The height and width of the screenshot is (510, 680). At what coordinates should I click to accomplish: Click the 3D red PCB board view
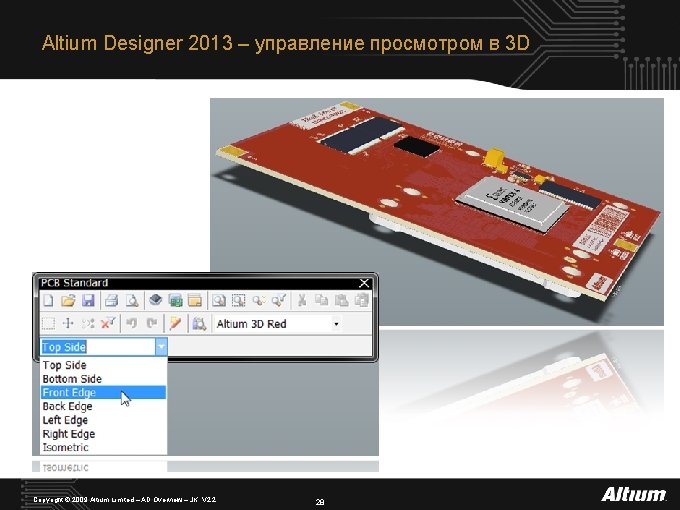pyautogui.click(x=437, y=212)
